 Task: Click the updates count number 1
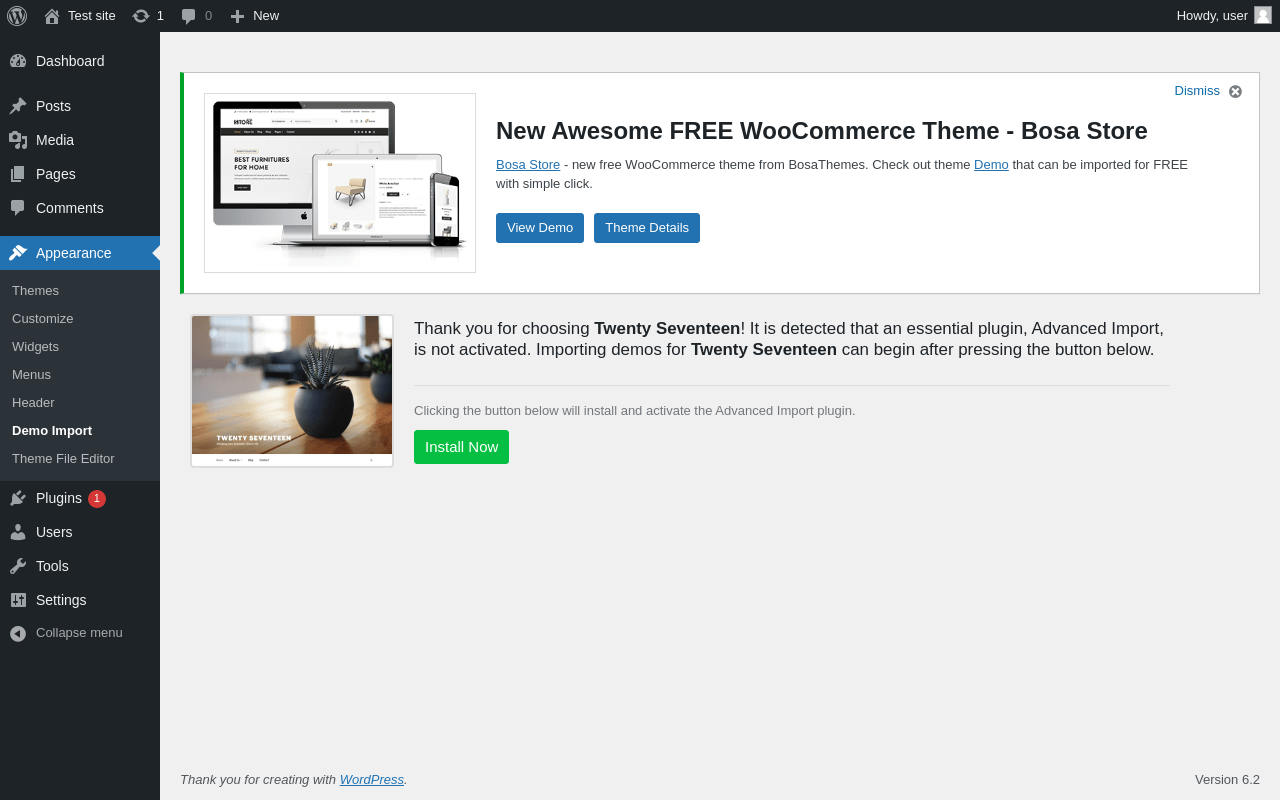(x=160, y=16)
